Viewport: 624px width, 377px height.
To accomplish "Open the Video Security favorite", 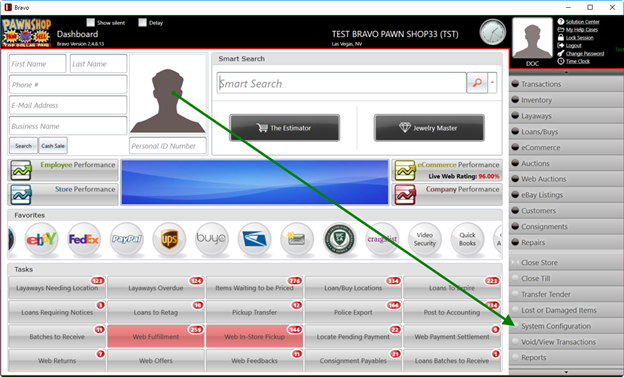I will click(425, 239).
